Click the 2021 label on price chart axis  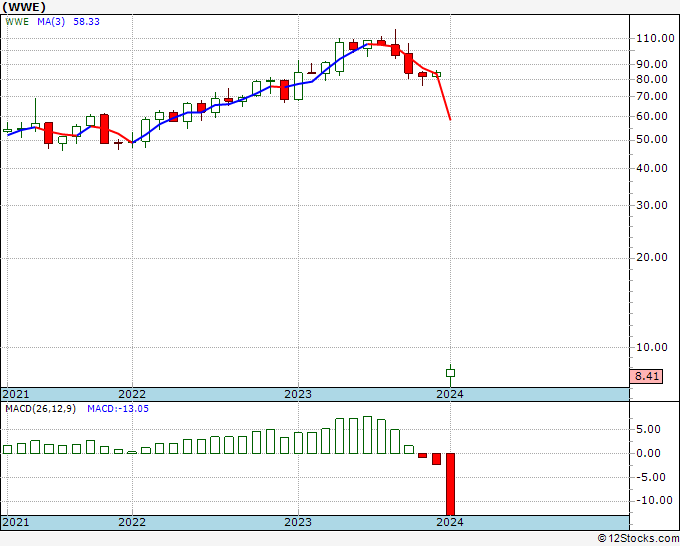pos(16,394)
